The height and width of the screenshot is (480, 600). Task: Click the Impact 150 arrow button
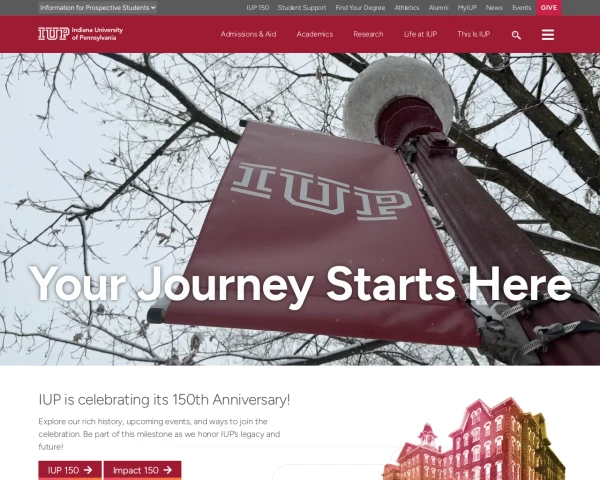[142, 470]
